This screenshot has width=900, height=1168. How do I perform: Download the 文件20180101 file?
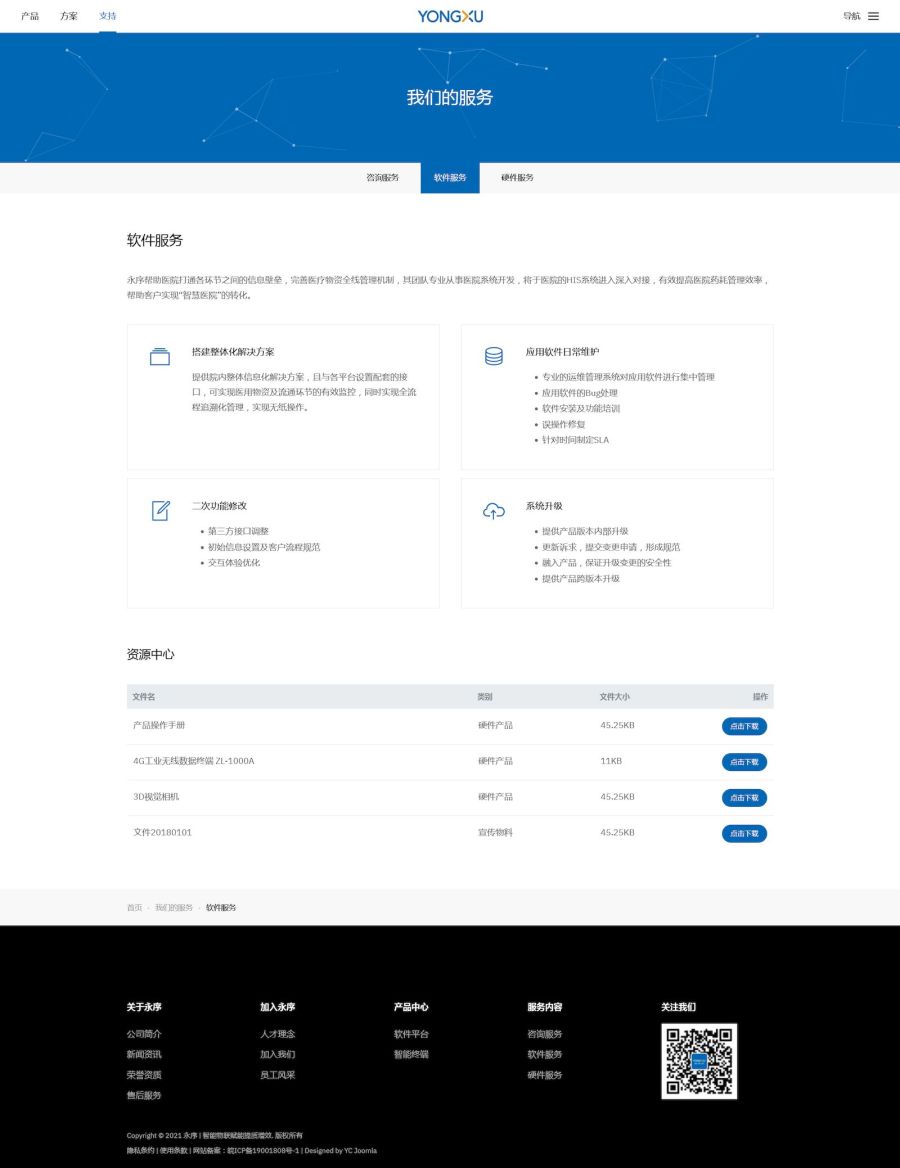[x=744, y=833]
